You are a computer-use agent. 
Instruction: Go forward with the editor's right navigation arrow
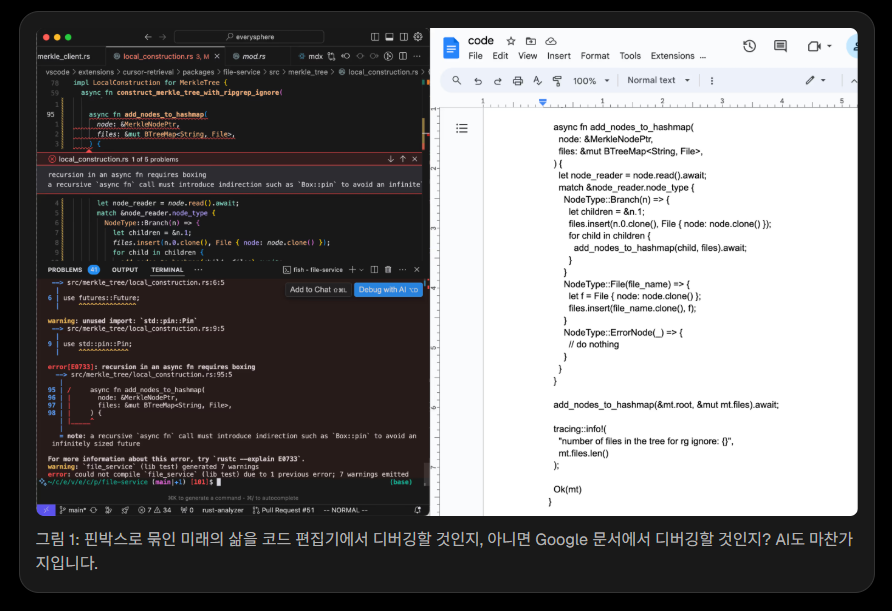[x=163, y=37]
